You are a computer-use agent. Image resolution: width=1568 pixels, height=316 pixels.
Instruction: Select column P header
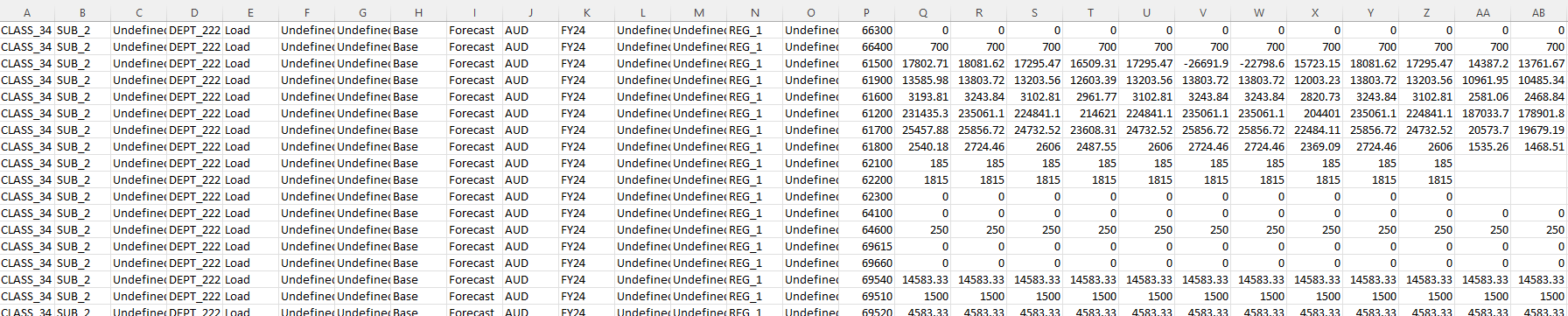tap(867, 13)
